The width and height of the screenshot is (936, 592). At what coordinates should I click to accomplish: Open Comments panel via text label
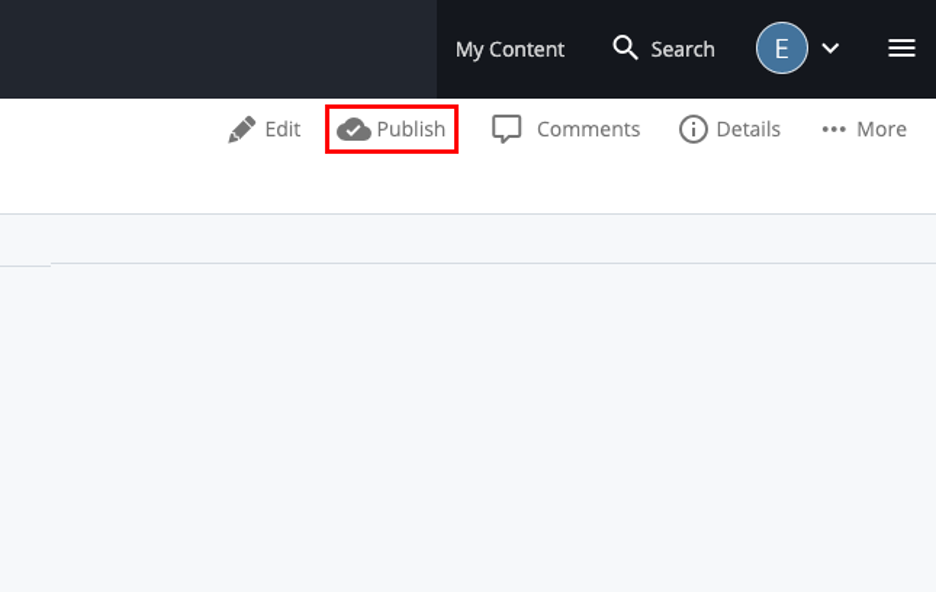point(588,129)
